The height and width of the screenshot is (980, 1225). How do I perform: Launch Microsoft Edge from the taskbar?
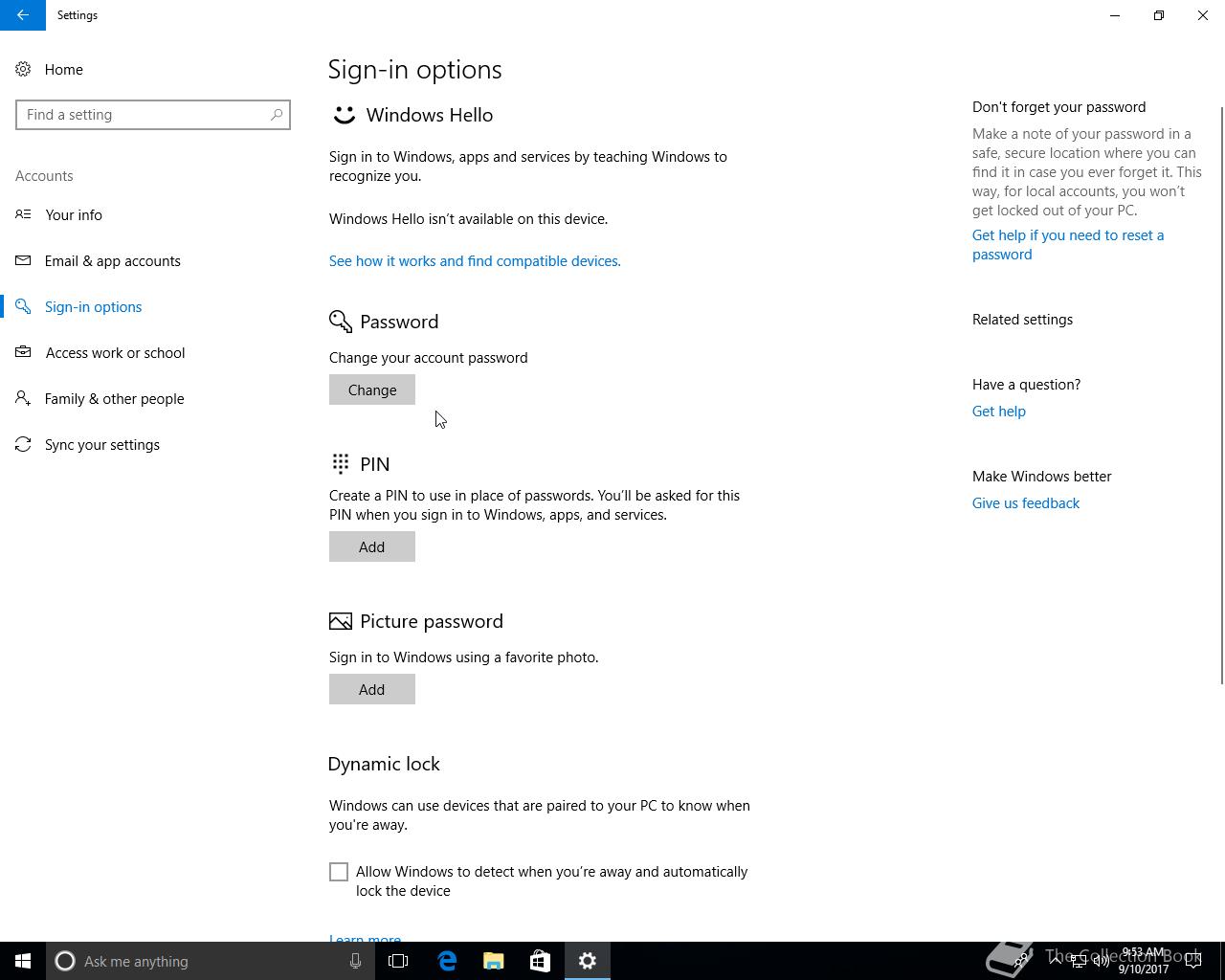[x=447, y=961]
